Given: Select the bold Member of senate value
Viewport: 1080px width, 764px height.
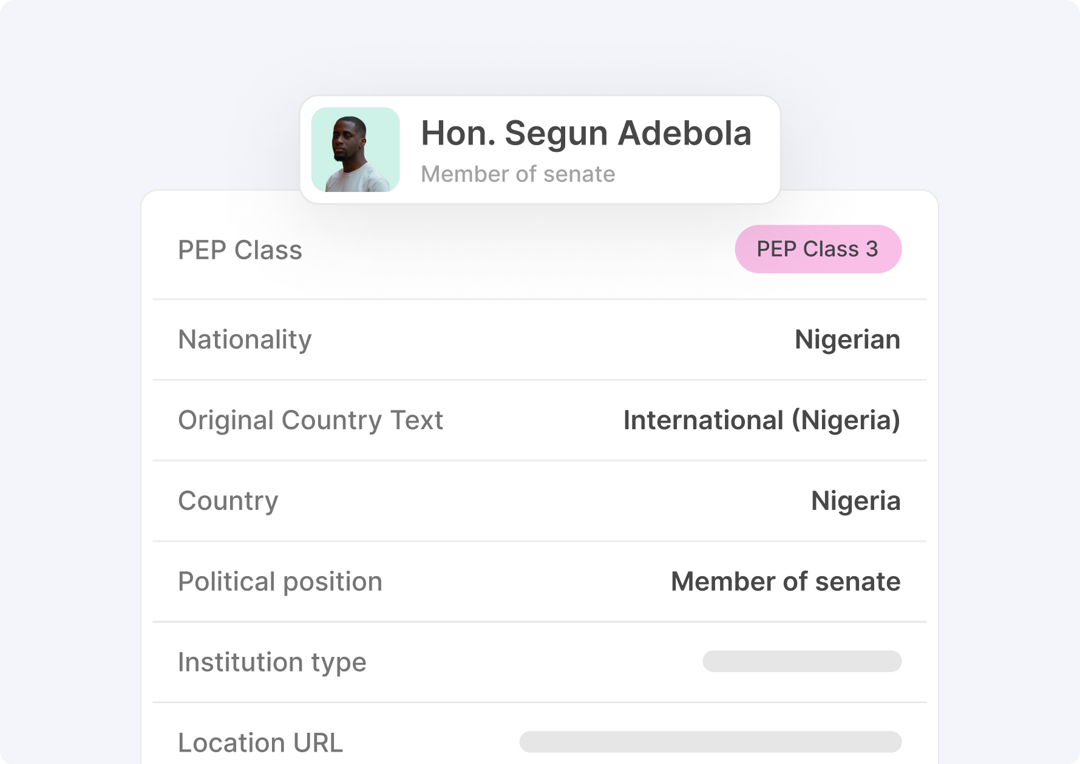Looking at the screenshot, I should point(786,581).
